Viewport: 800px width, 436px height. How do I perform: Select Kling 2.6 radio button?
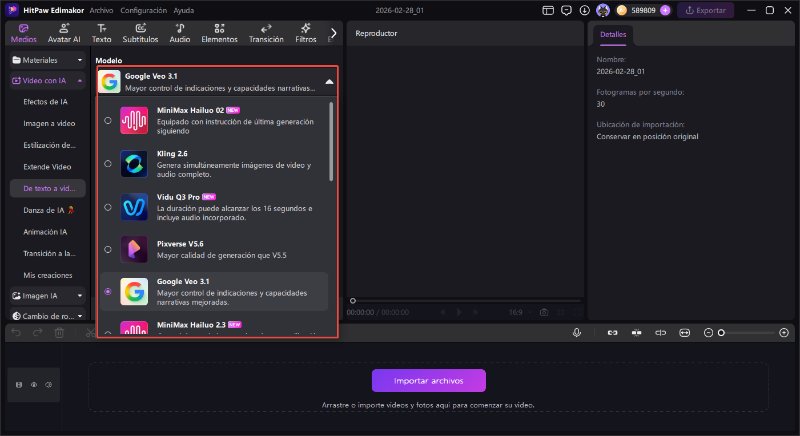tap(108, 164)
